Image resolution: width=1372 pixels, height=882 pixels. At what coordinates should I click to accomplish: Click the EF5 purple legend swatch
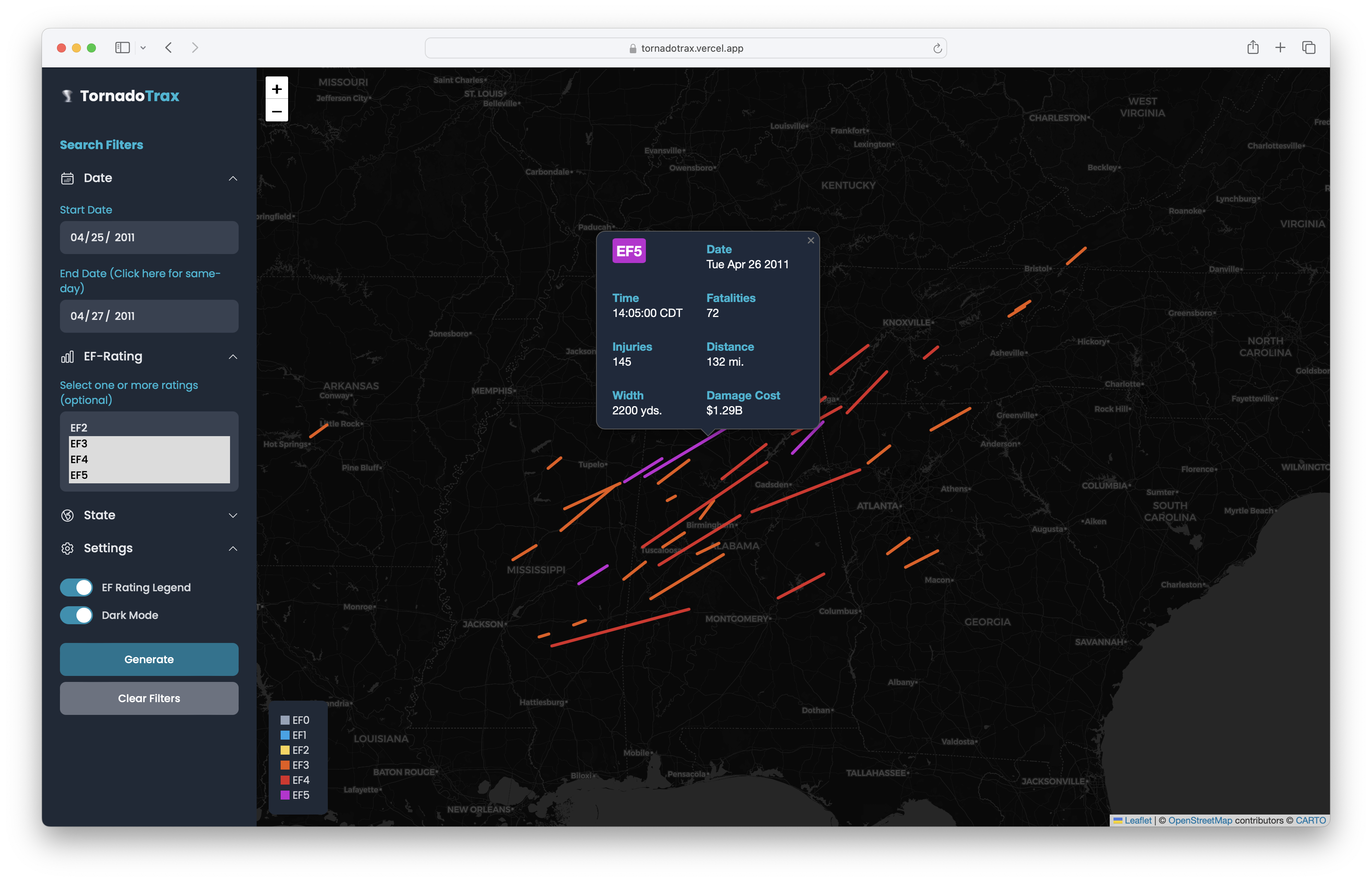285,795
